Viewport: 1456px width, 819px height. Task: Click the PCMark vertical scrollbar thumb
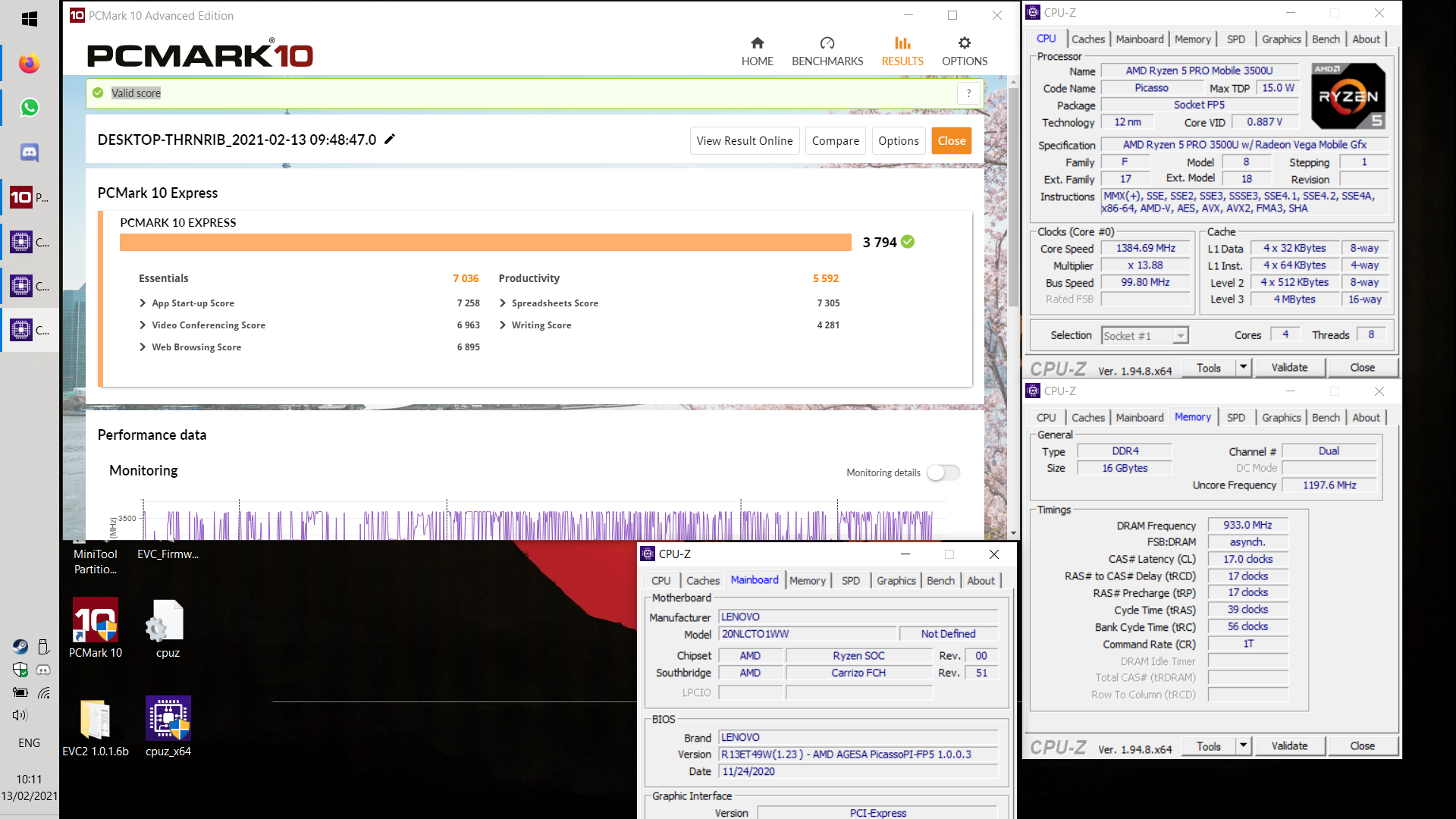point(1013,196)
